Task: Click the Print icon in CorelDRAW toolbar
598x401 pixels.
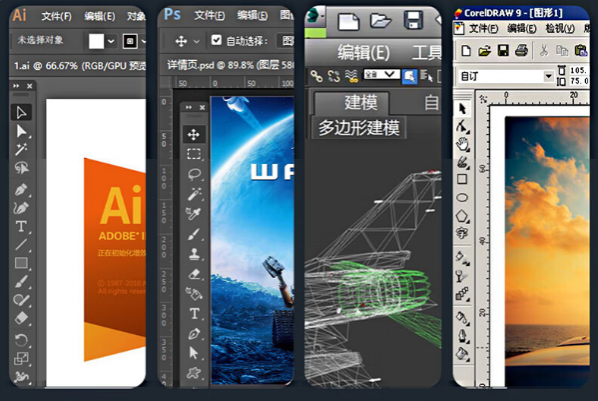Action: click(521, 50)
